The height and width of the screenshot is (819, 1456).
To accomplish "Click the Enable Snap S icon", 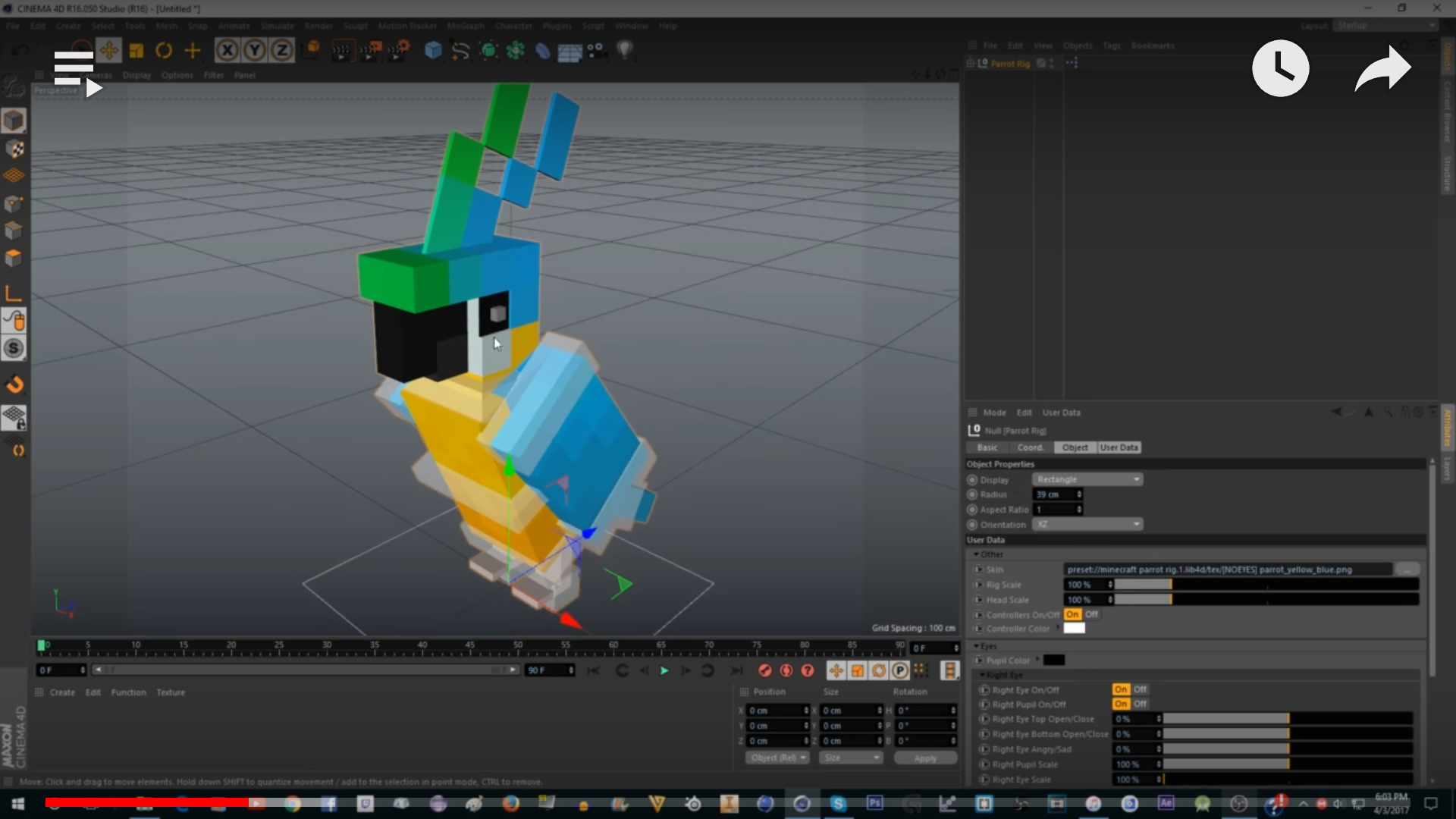I will (x=14, y=349).
